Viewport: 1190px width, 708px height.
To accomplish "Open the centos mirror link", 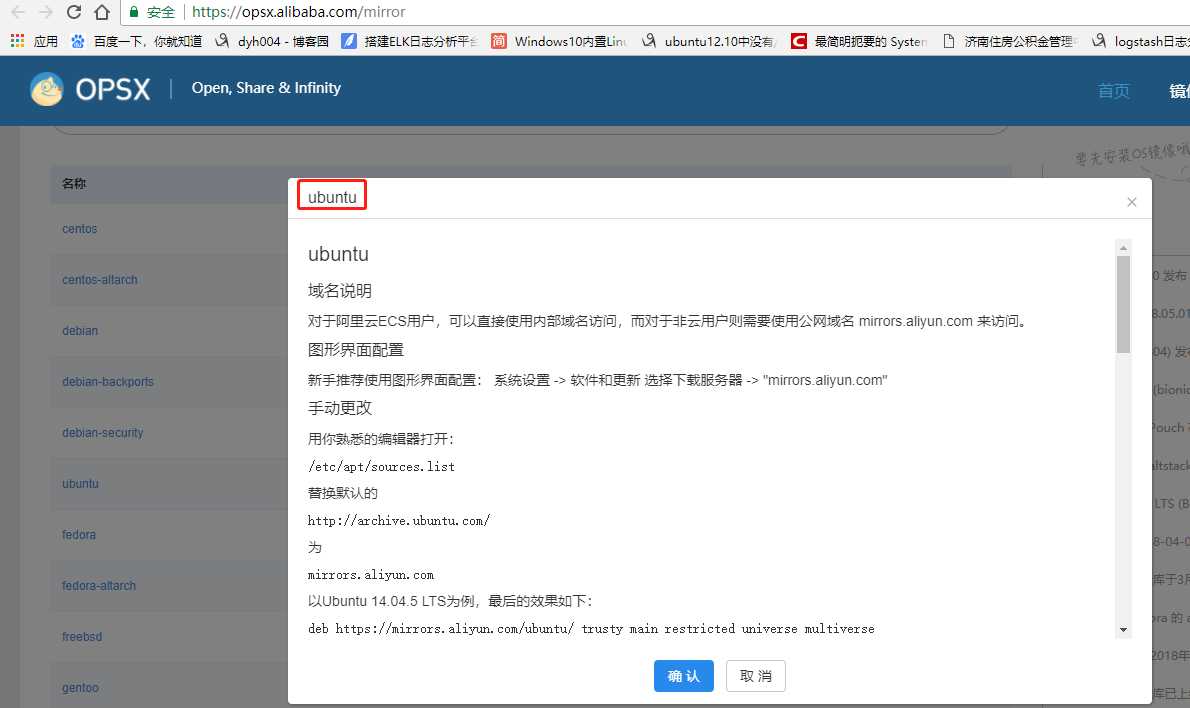I will click(x=80, y=228).
